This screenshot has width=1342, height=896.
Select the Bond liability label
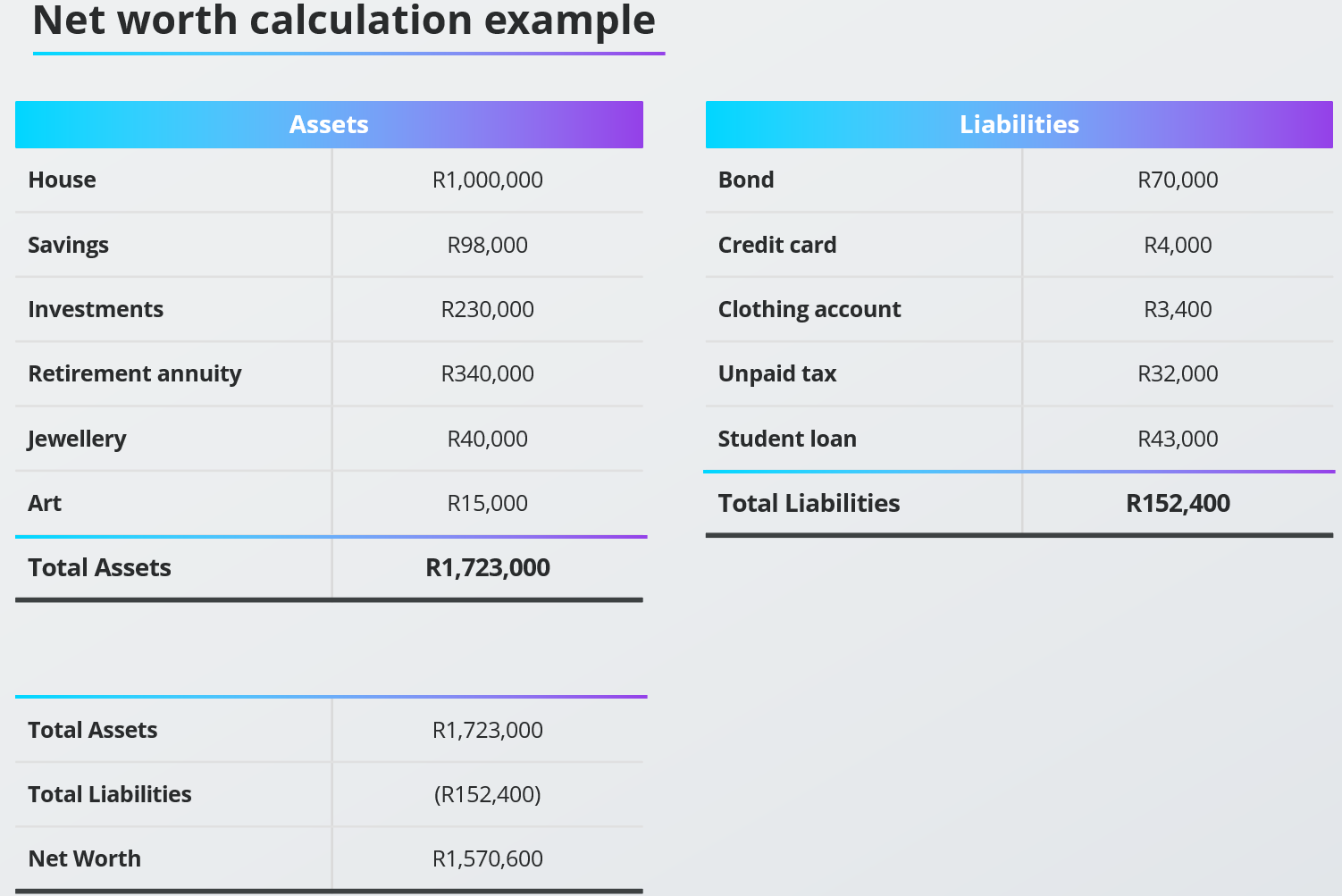pyautogui.click(x=746, y=180)
